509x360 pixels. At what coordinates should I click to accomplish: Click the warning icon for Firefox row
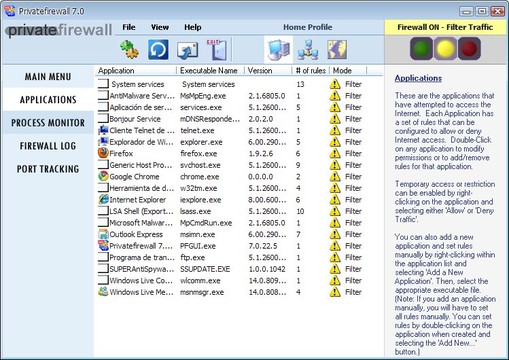click(335, 153)
